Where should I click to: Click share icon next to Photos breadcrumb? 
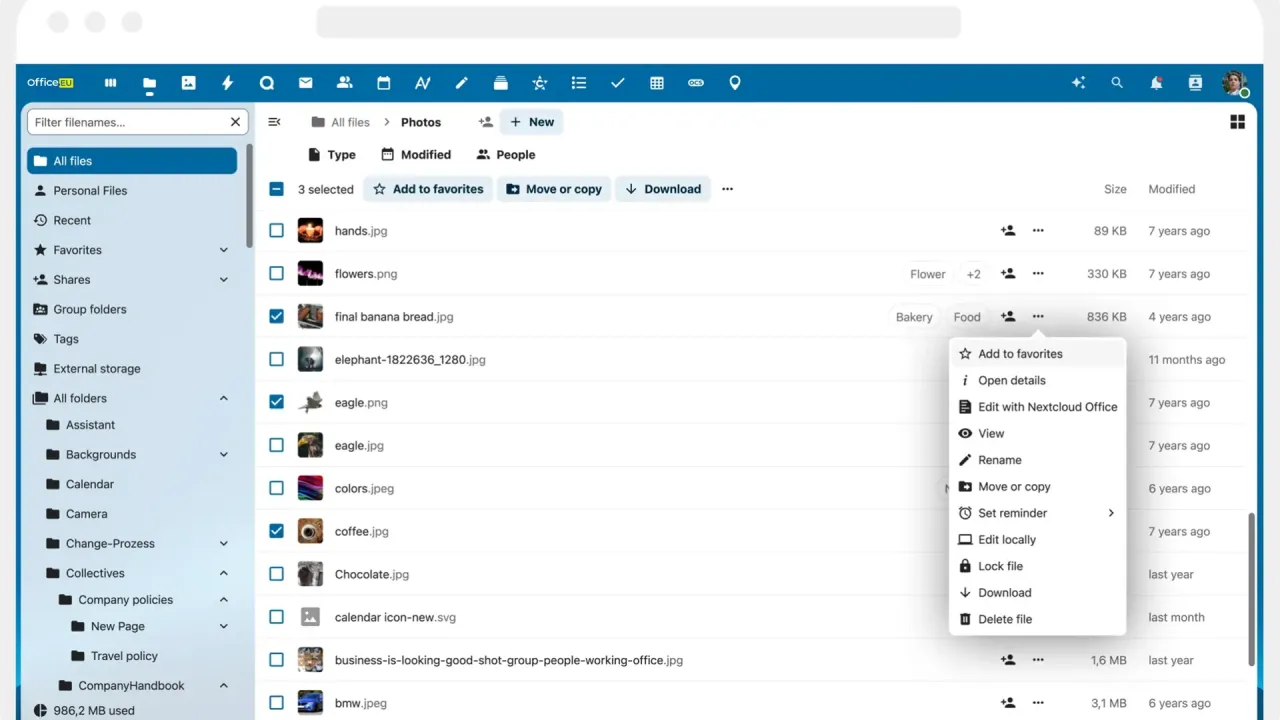(485, 122)
